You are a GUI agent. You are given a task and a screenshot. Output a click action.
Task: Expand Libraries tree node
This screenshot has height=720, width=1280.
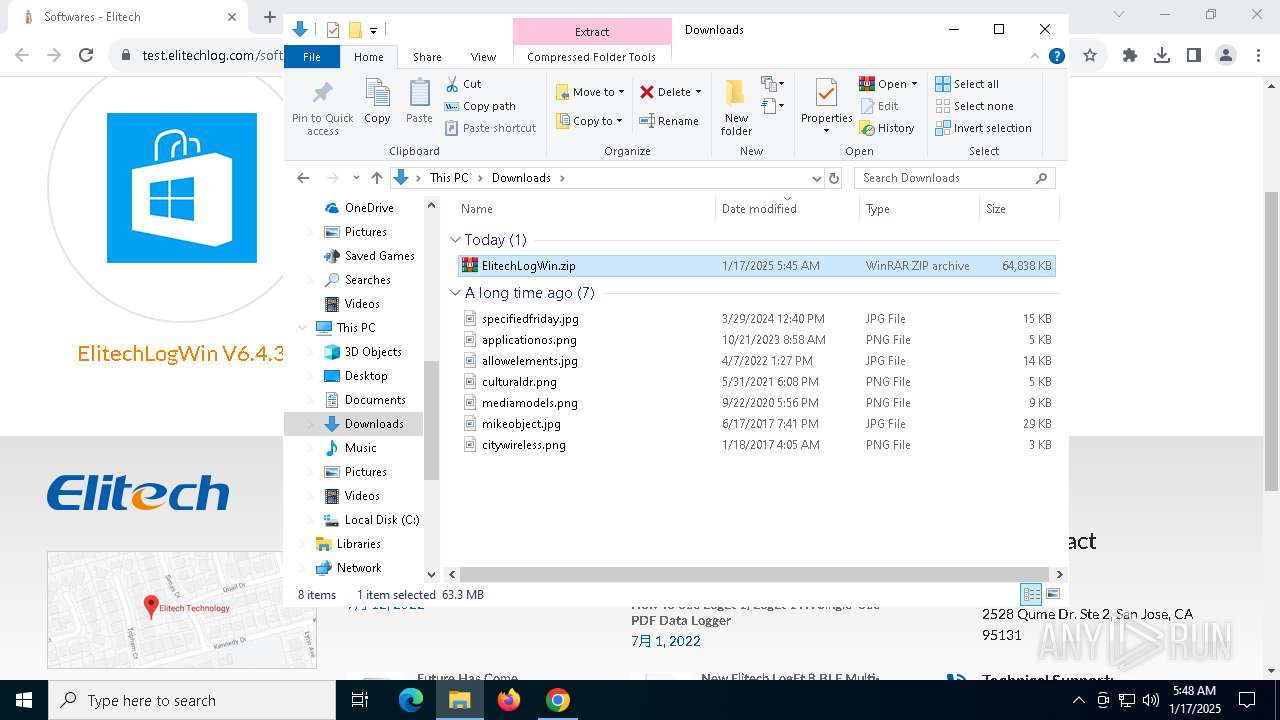coord(303,544)
